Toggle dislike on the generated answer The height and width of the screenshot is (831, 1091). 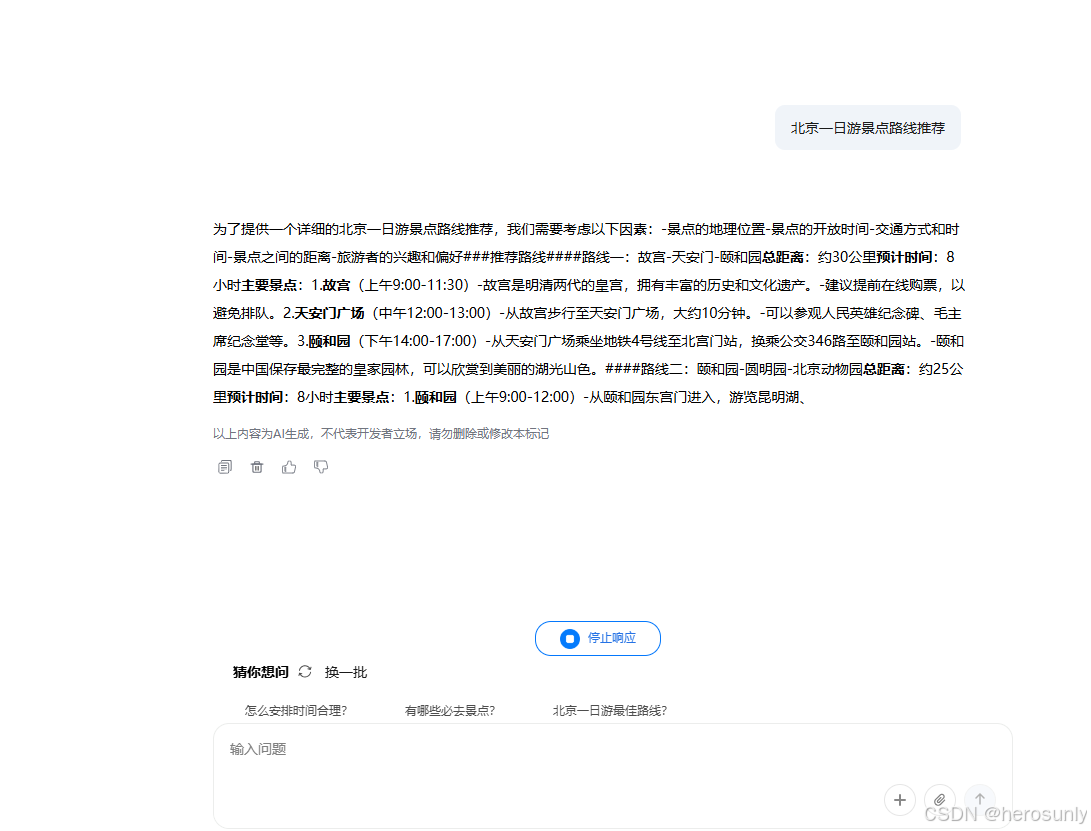point(321,466)
